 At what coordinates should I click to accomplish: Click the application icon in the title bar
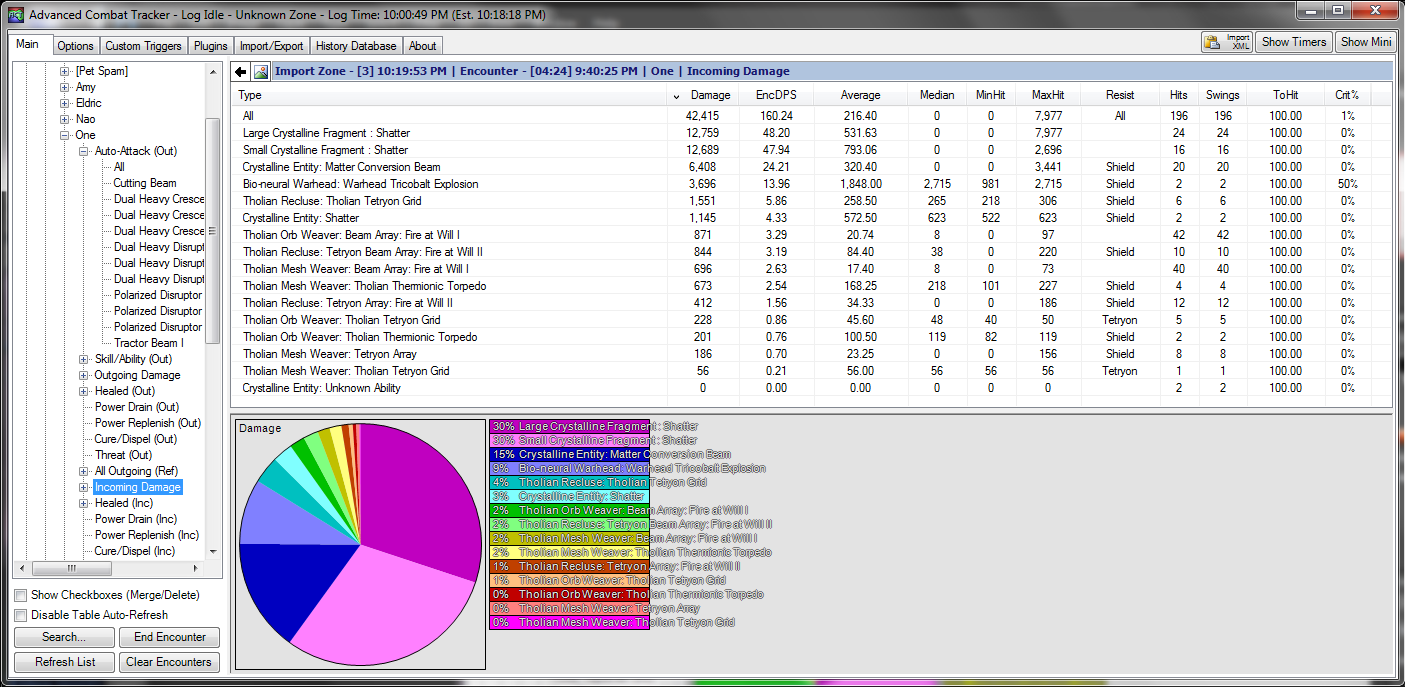[x=15, y=15]
